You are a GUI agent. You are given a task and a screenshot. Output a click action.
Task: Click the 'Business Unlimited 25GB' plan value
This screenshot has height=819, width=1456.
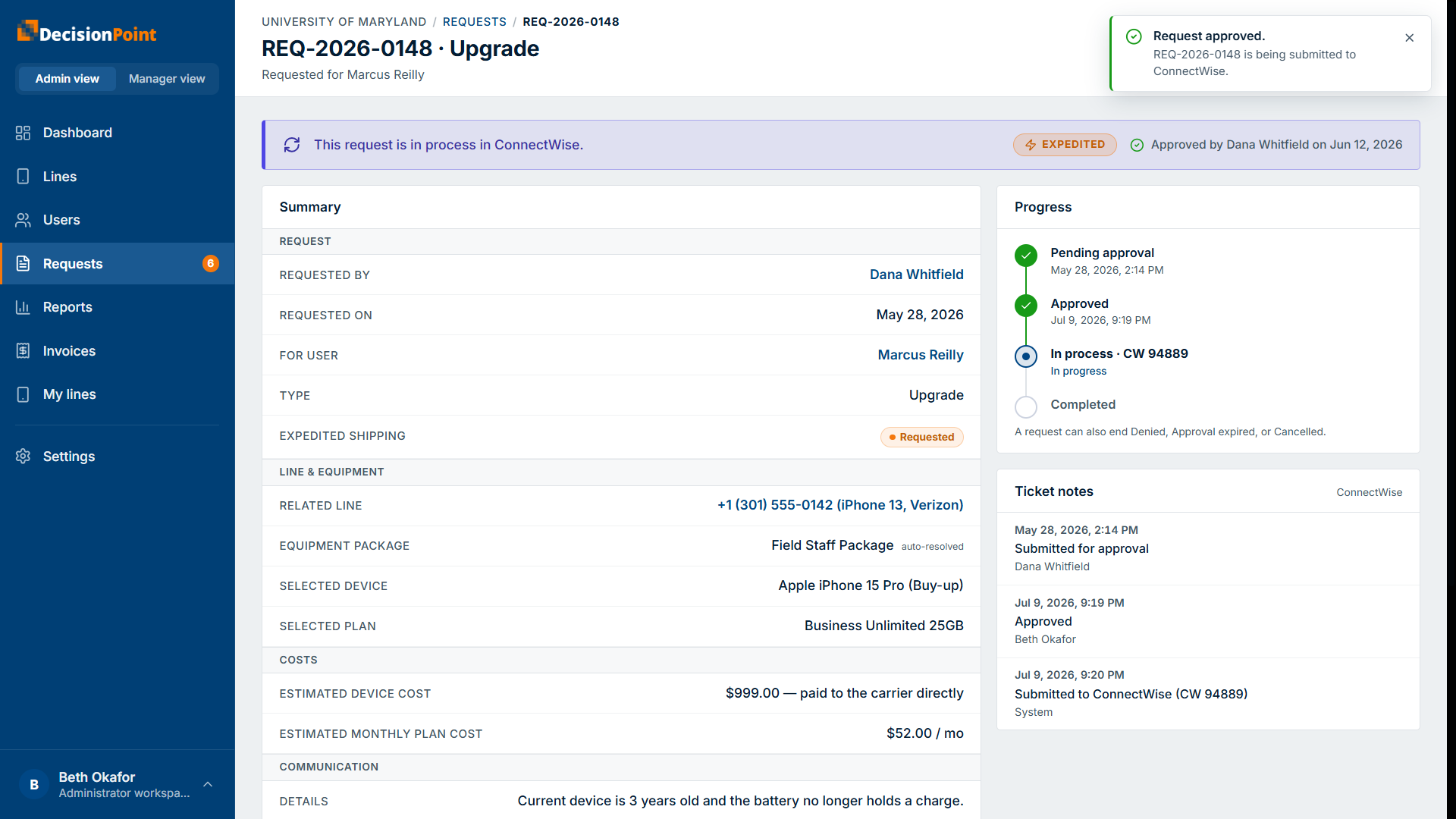point(884,626)
